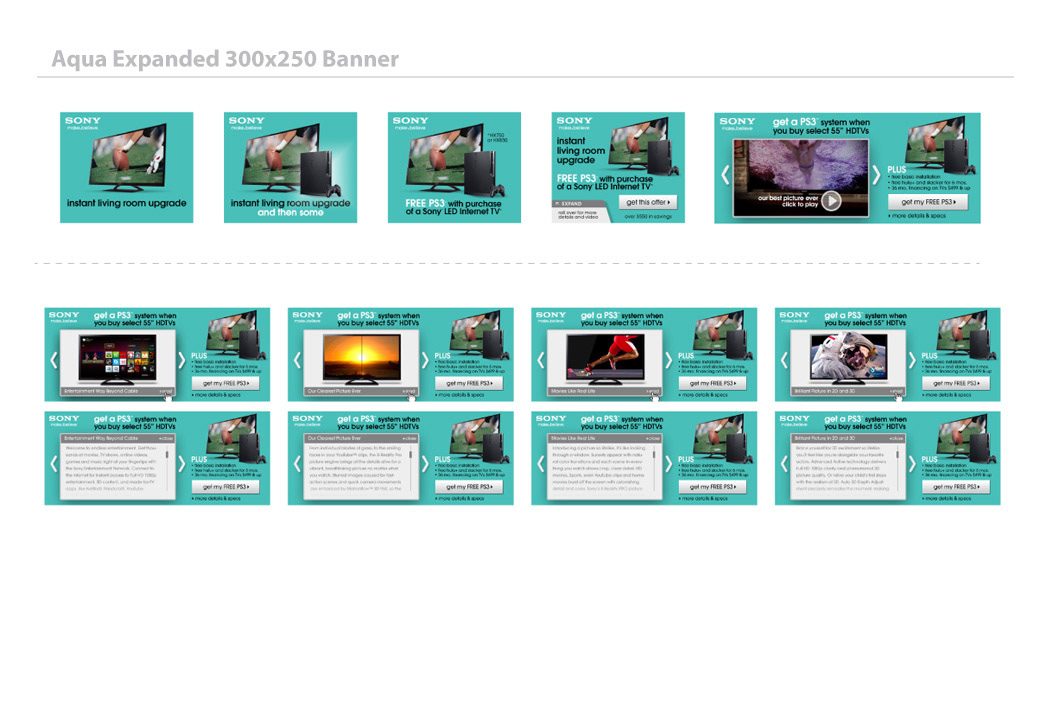The width and height of the screenshot is (1050, 713).
Task: Click scrollbar in Movies Like Real Life text panel
Action: tap(654, 455)
